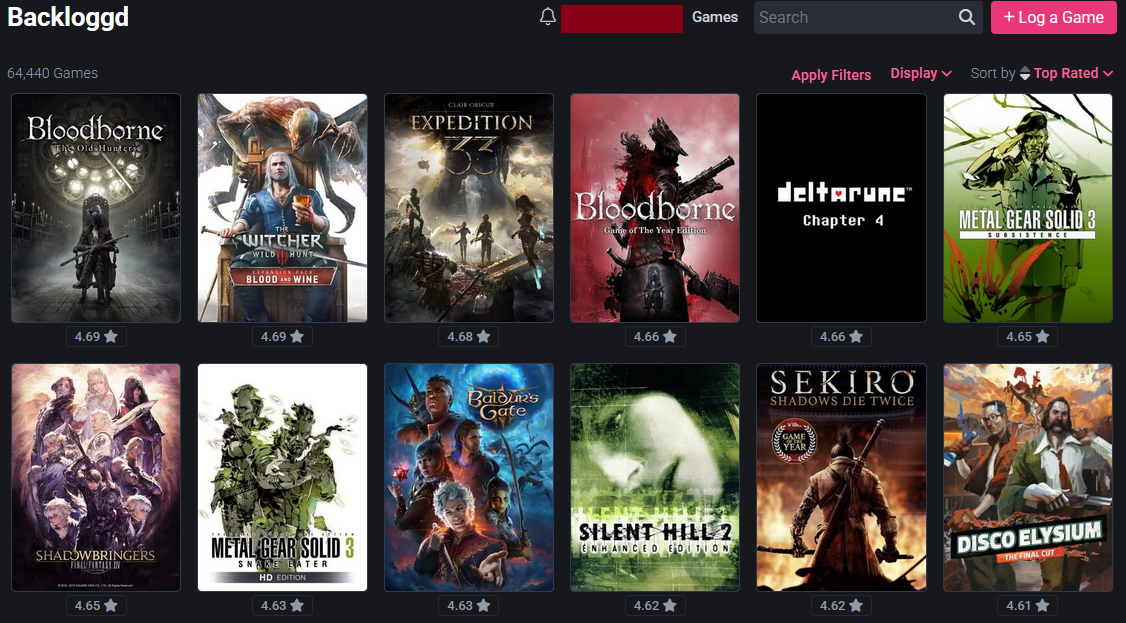Open Witcher 3 Blood and Wine cover

click(x=282, y=208)
